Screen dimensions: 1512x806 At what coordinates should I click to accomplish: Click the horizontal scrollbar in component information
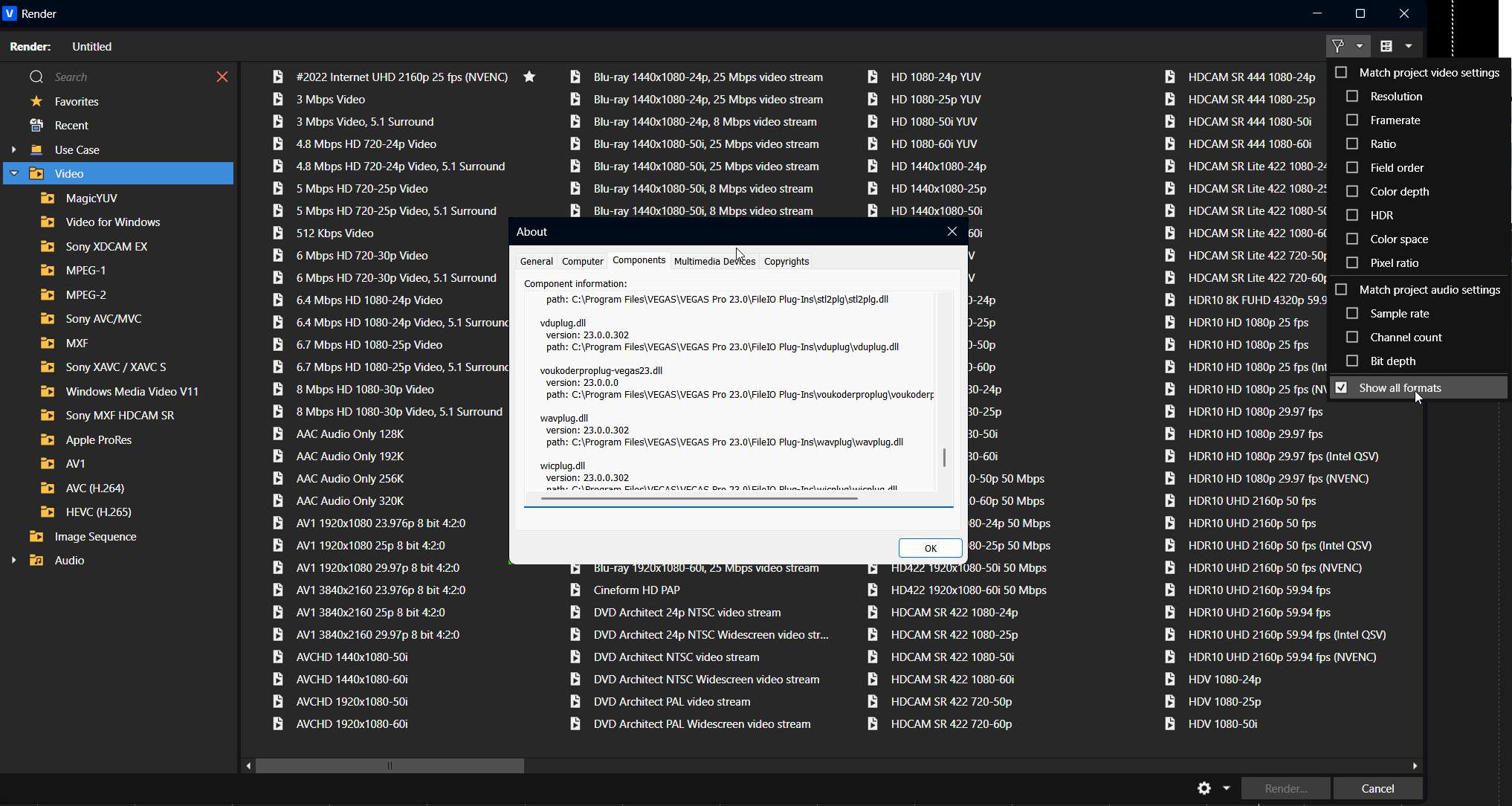point(699,498)
